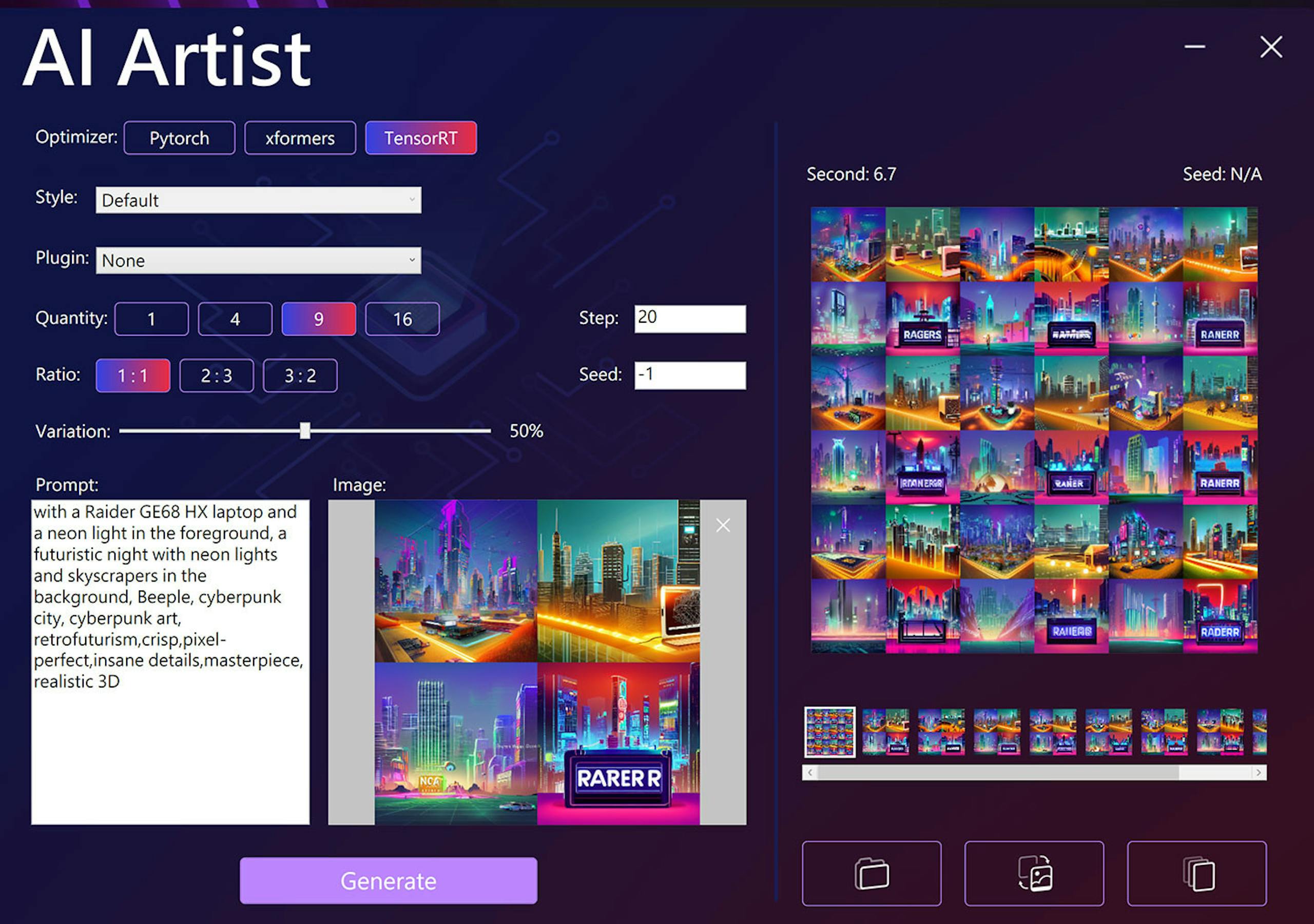
Task: Open the Plugin dropdown showing None
Action: (259, 260)
